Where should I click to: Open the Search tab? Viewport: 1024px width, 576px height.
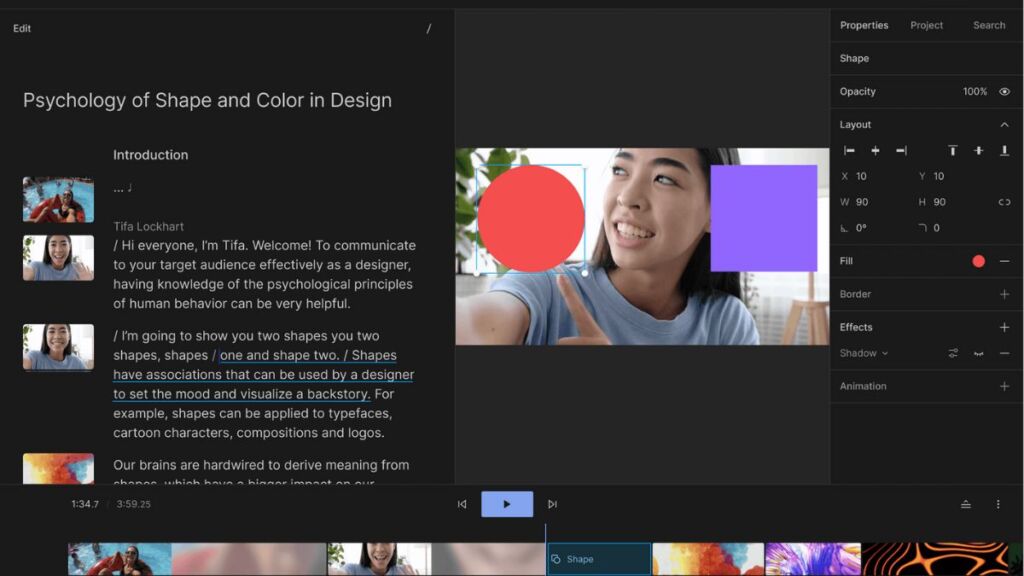pos(989,25)
